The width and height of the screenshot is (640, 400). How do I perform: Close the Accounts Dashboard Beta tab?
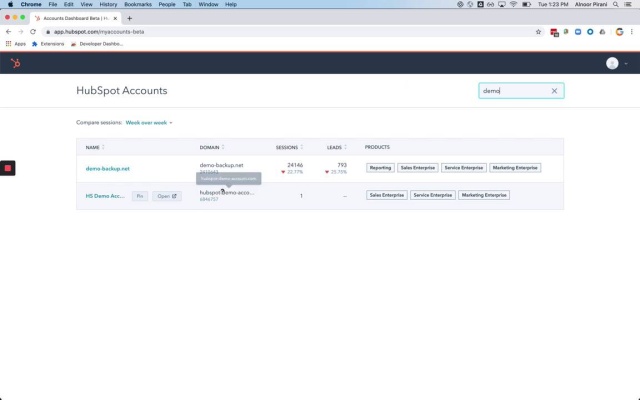(115, 18)
